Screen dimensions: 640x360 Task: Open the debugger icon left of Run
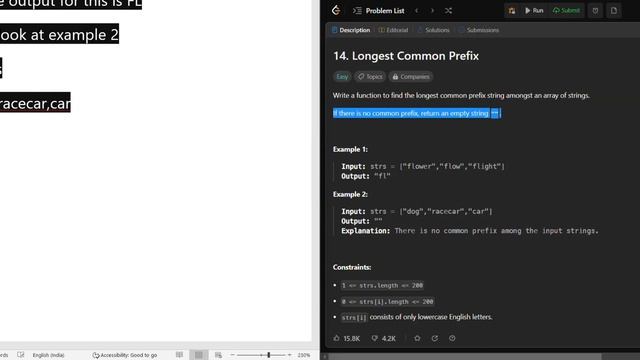[512, 11]
